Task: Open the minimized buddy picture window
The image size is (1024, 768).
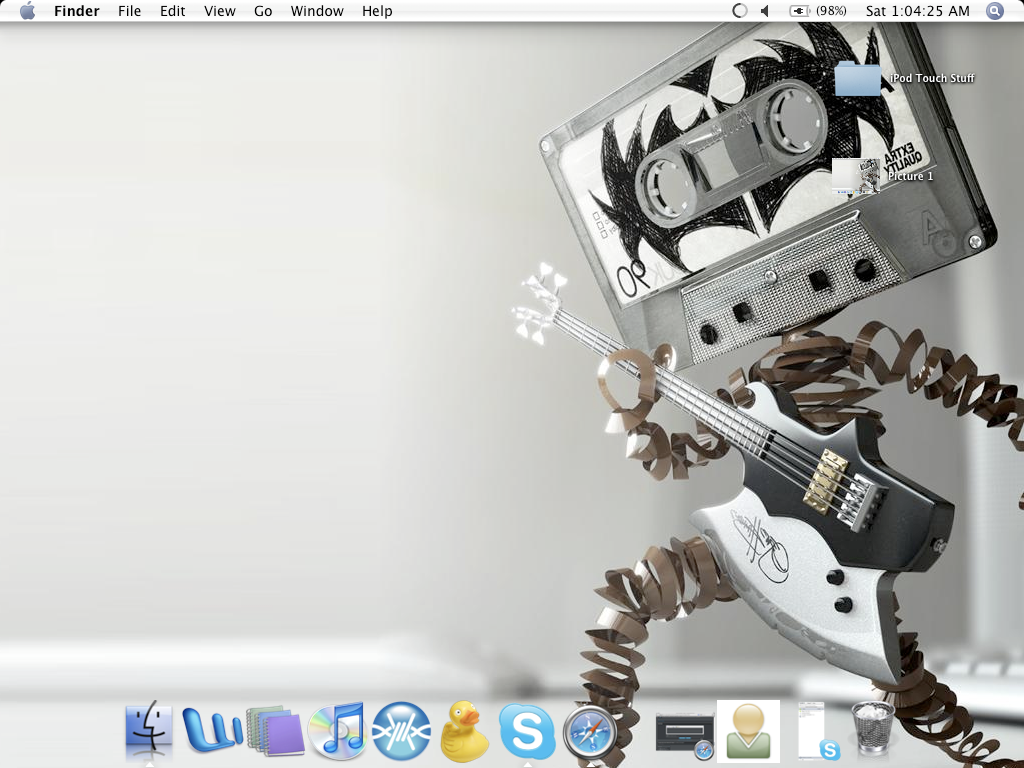Action: click(748, 731)
